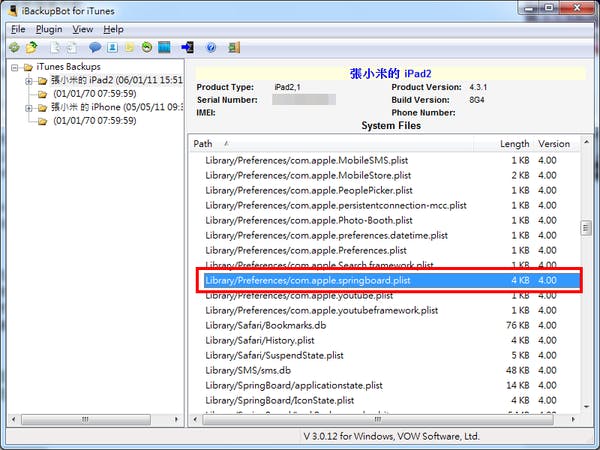This screenshot has width=600, height=450.
Task: Click the file list scroll left arrow
Action: pos(195,419)
